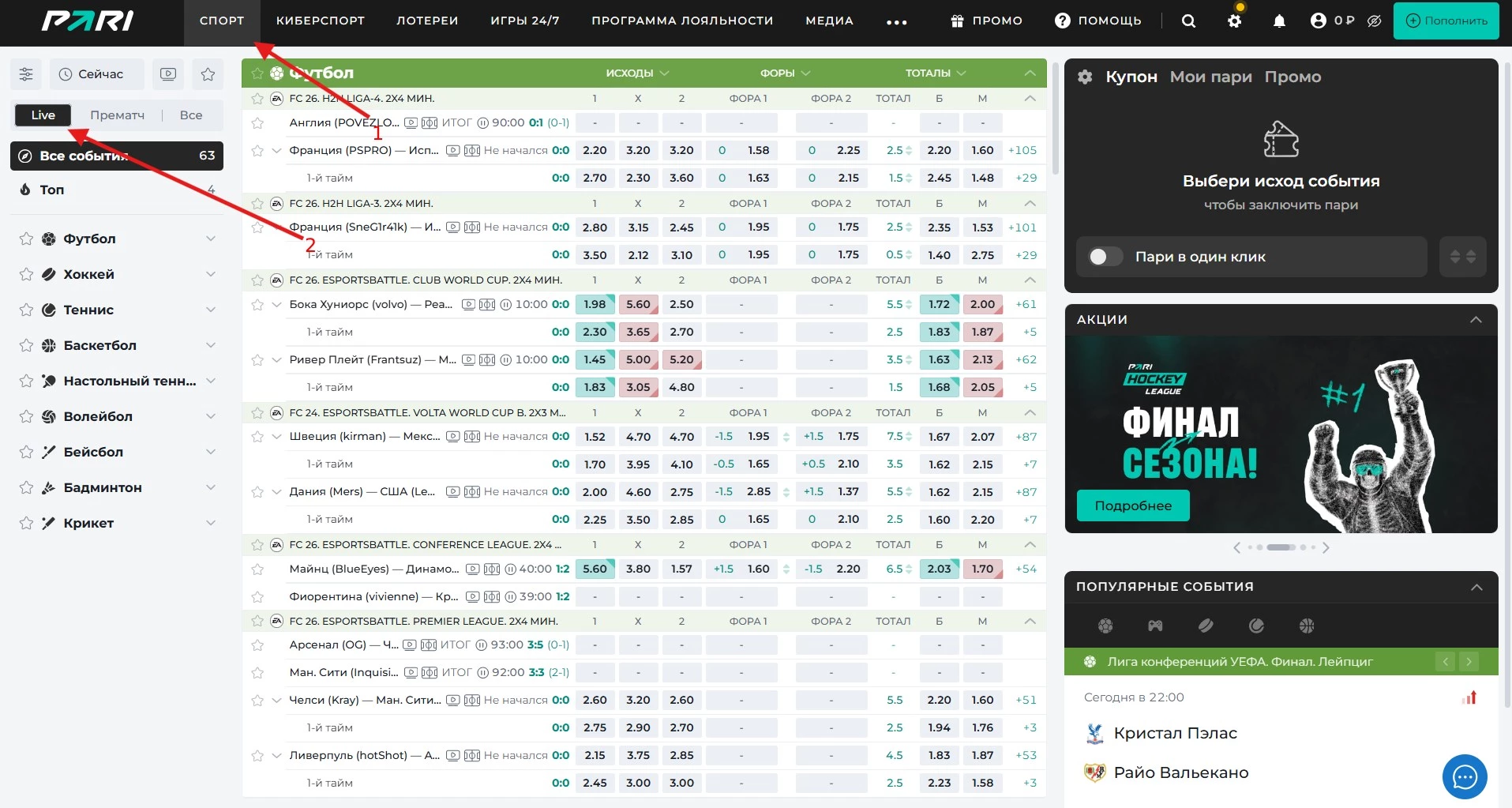Open the ИСХОДЫ column dropdown
Image resolution: width=1512 pixels, height=808 pixels.
coord(638,73)
